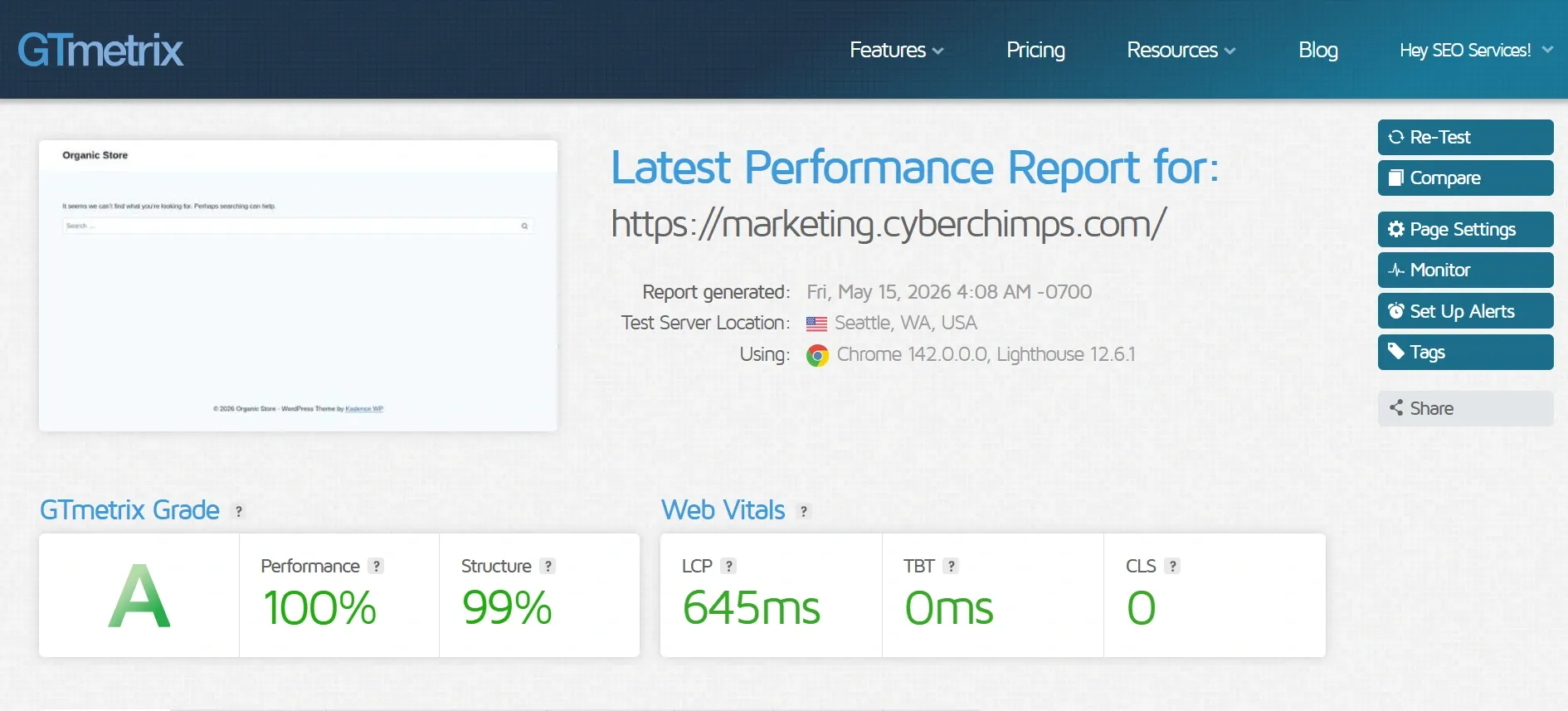Click the Monitor pulse icon

point(1396,270)
